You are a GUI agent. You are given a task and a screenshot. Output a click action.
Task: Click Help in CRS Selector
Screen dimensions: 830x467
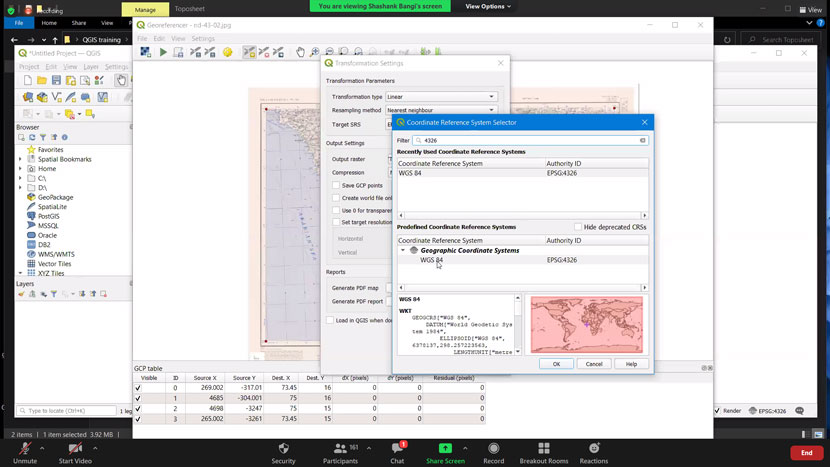pos(631,364)
